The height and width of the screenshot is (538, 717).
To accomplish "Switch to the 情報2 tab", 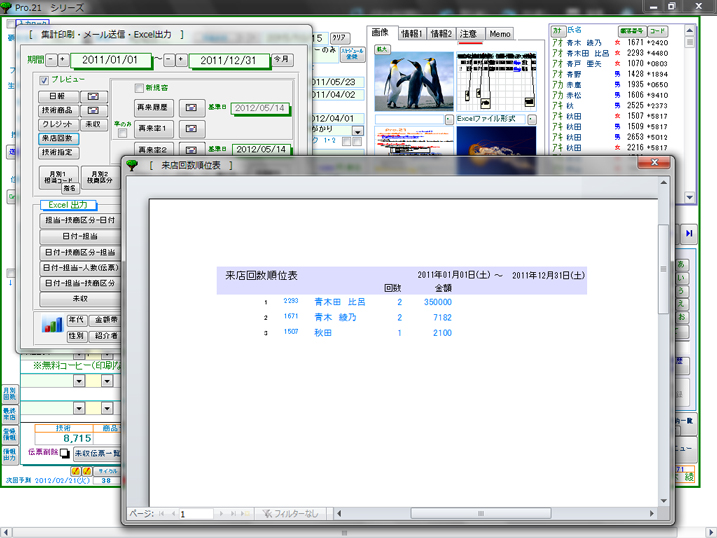I will 441,34.
